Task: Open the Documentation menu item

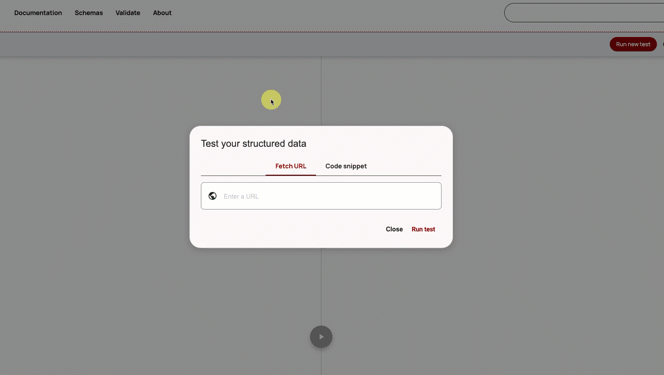Action: click(38, 13)
